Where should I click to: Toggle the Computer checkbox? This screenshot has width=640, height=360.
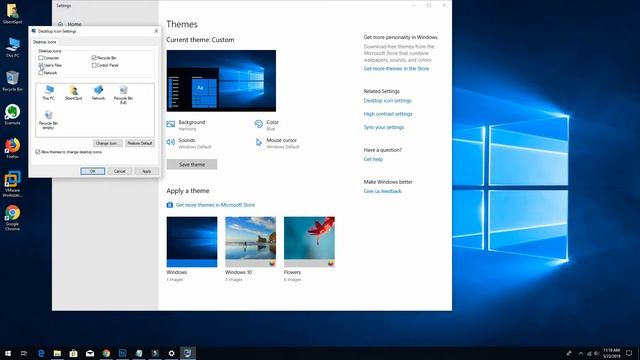pos(41,58)
